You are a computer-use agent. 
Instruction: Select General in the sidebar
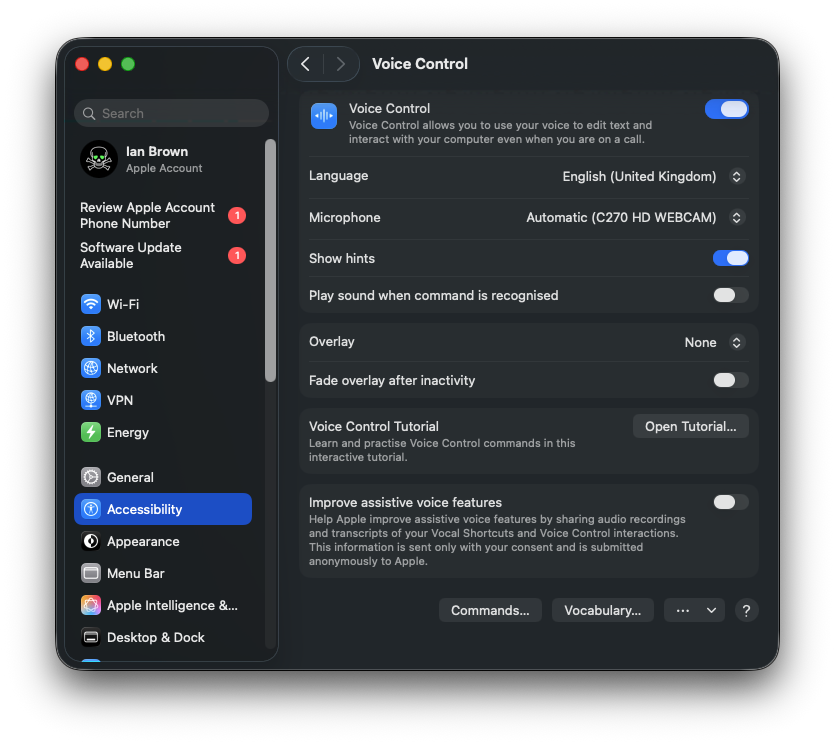coord(163,477)
